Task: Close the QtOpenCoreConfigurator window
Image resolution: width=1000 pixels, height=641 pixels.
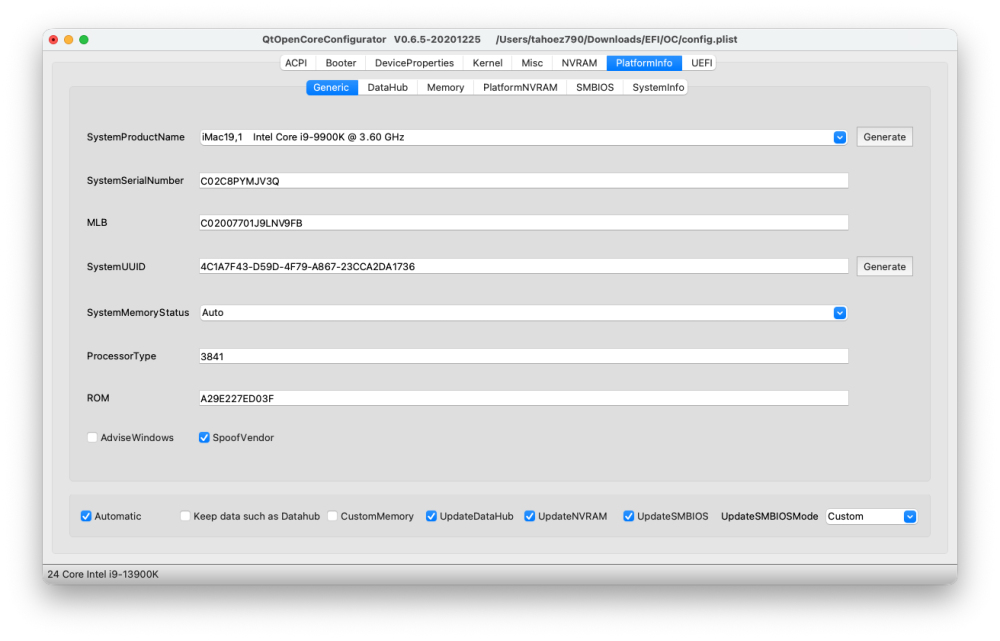Action: pos(54,40)
